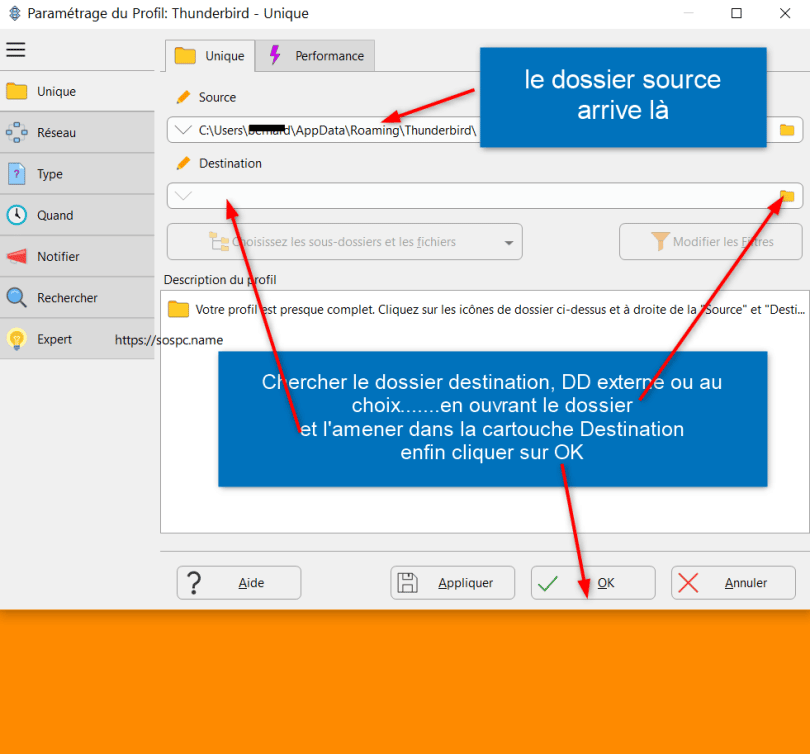Open the Quand schedule section

[x=77, y=215]
